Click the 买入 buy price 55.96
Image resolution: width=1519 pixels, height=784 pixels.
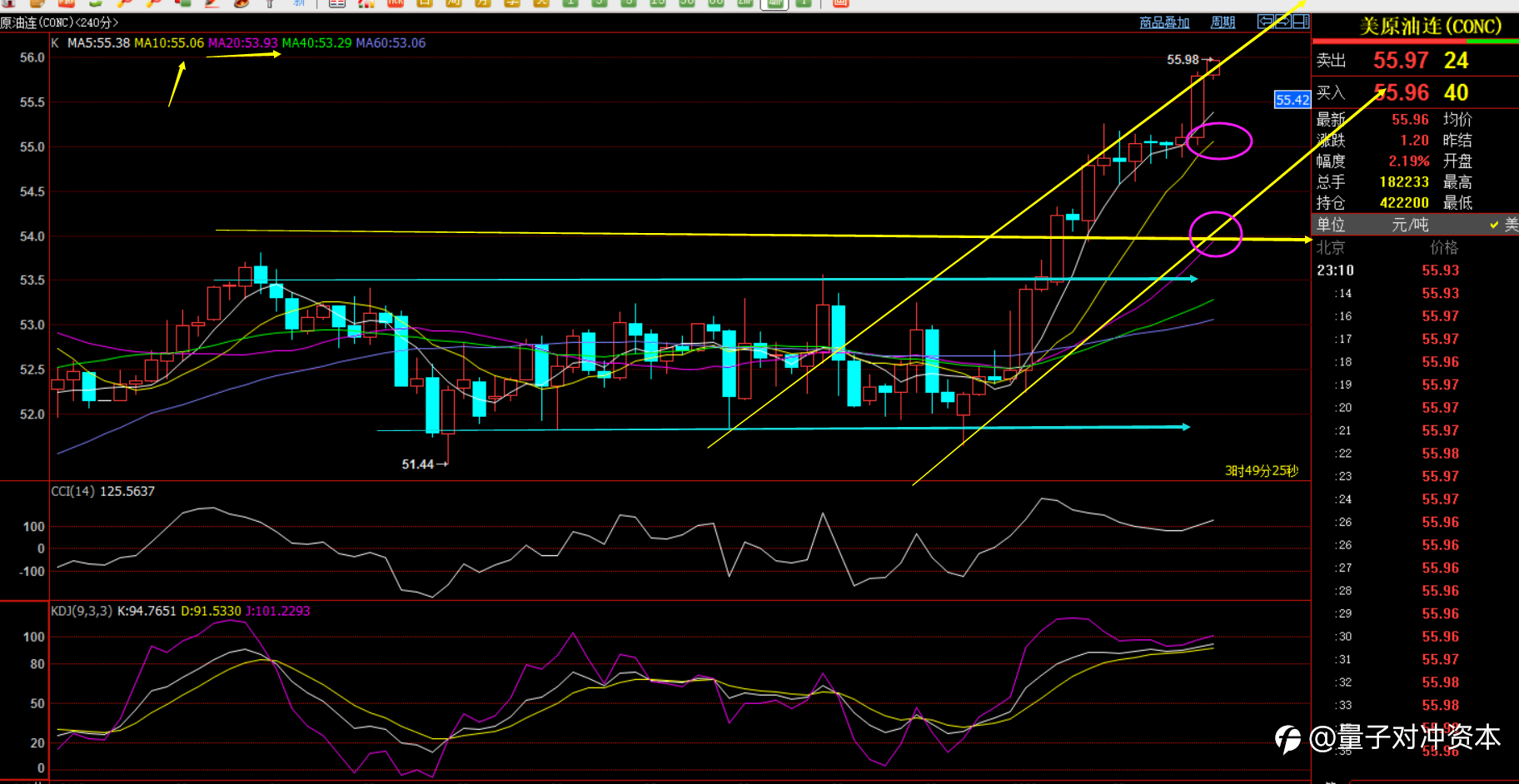coord(1401,93)
